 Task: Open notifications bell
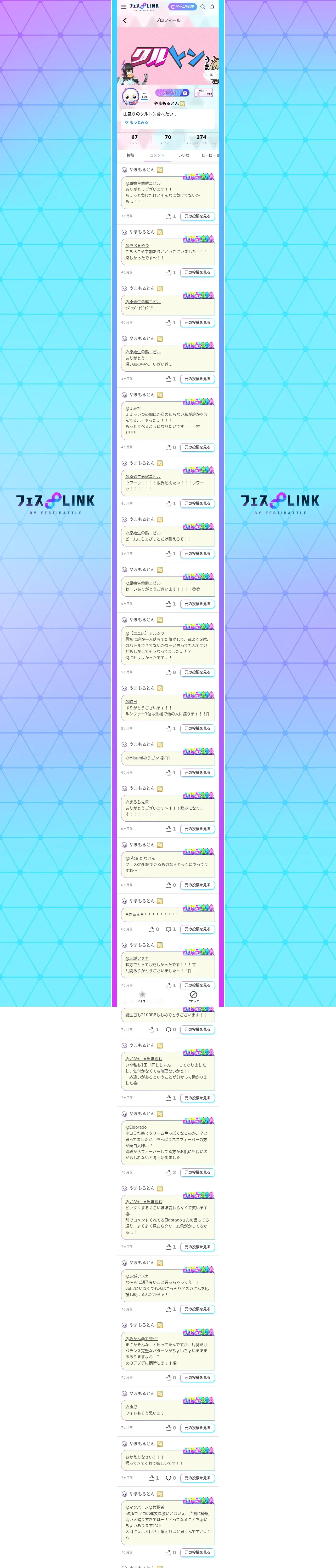tap(212, 7)
